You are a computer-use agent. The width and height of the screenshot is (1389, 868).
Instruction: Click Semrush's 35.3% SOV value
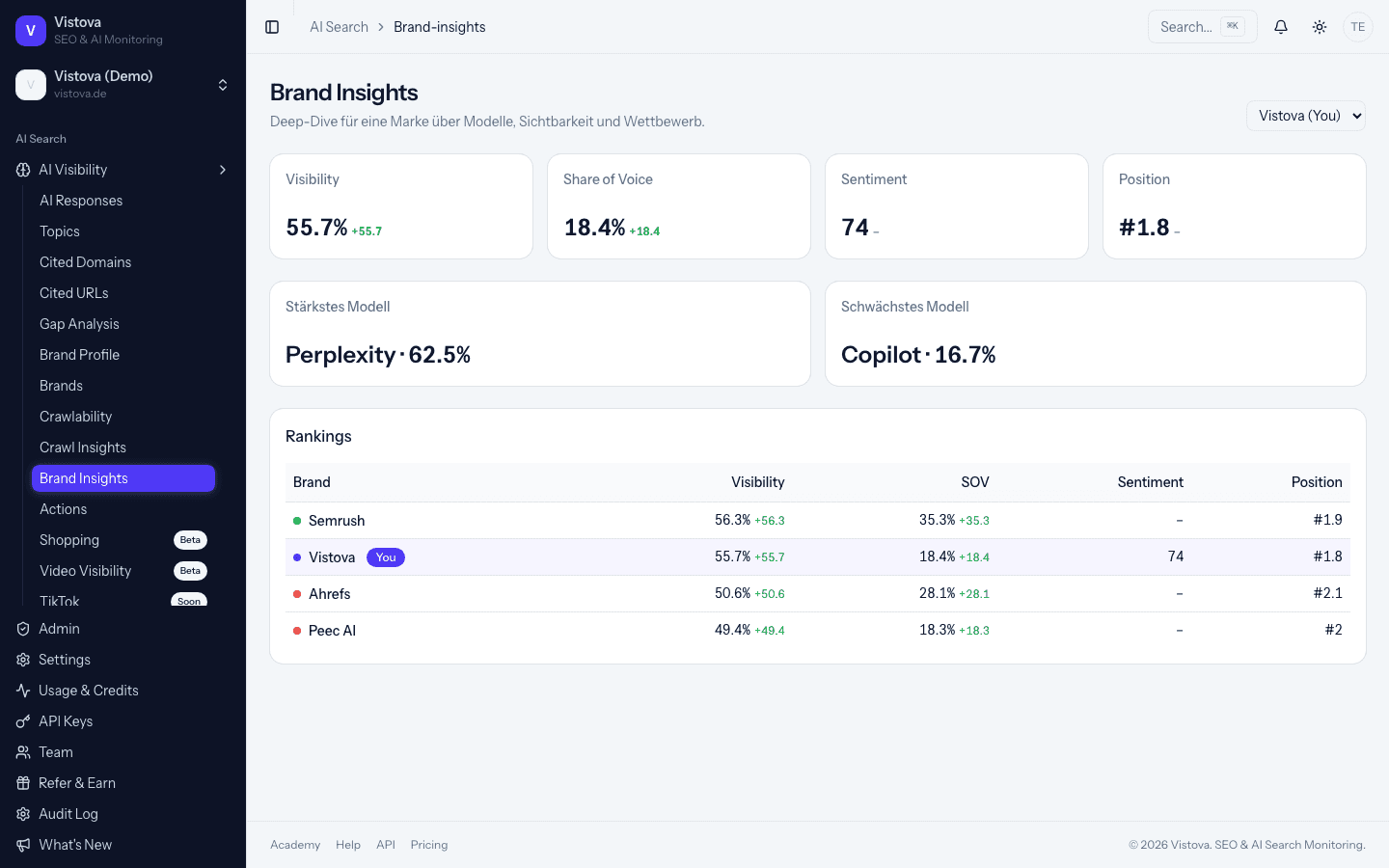(938, 520)
